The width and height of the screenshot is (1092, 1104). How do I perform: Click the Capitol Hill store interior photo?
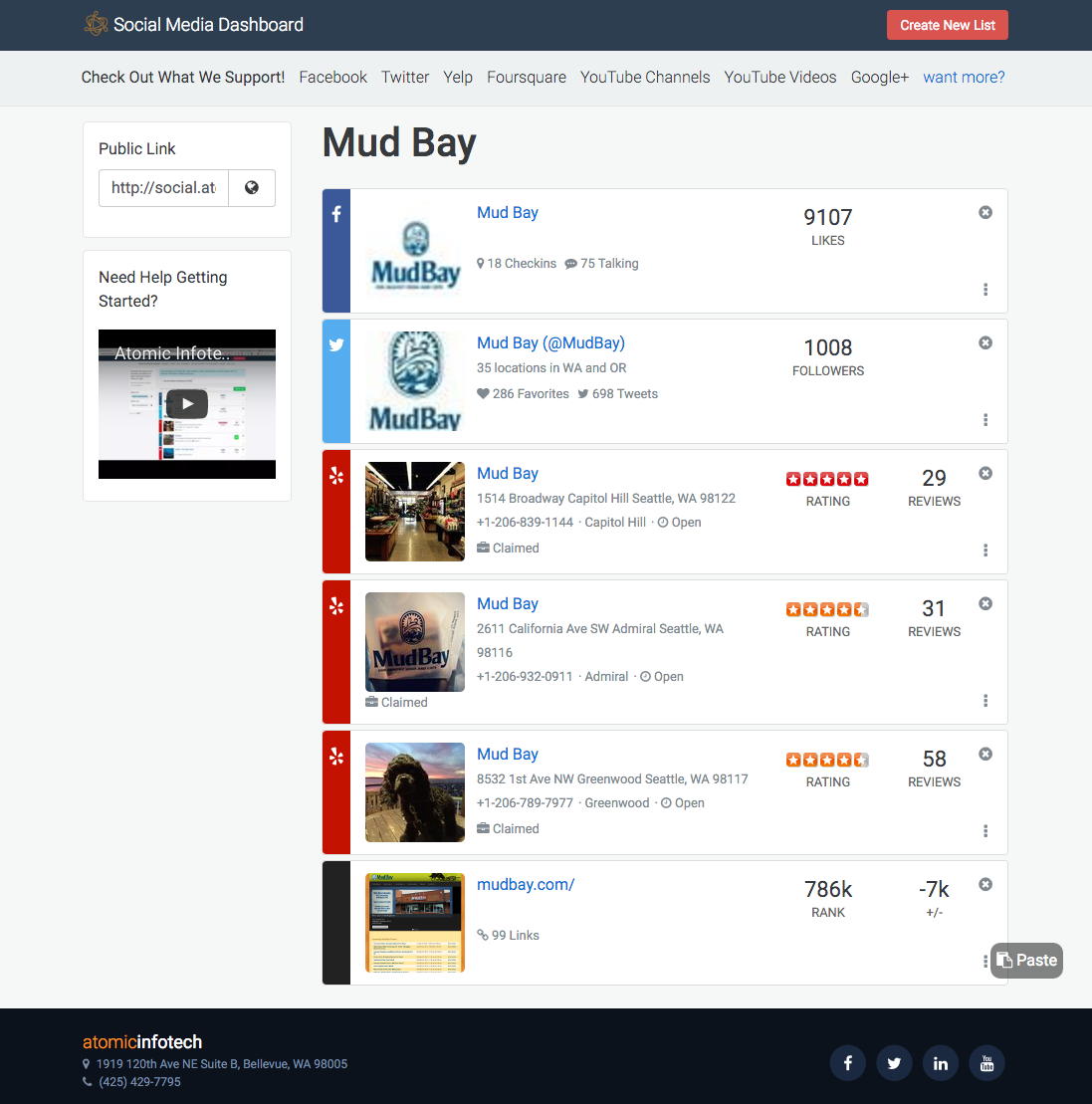click(415, 511)
